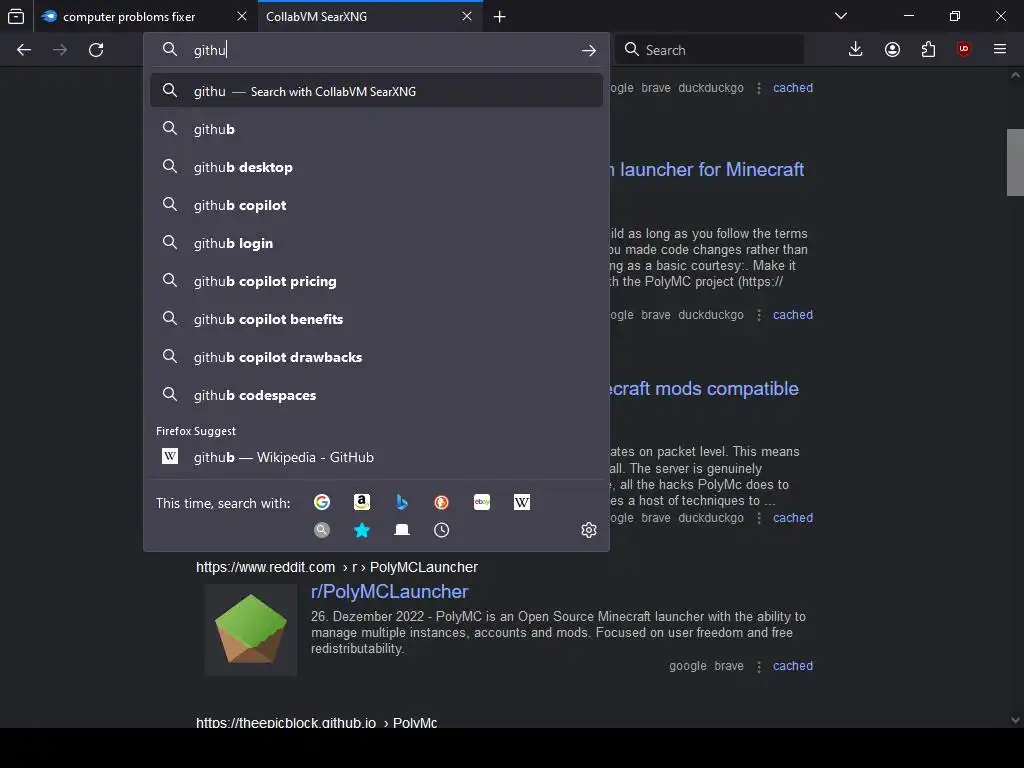Select the github copilot suggestion
This screenshot has height=768, width=1024.
coord(376,205)
